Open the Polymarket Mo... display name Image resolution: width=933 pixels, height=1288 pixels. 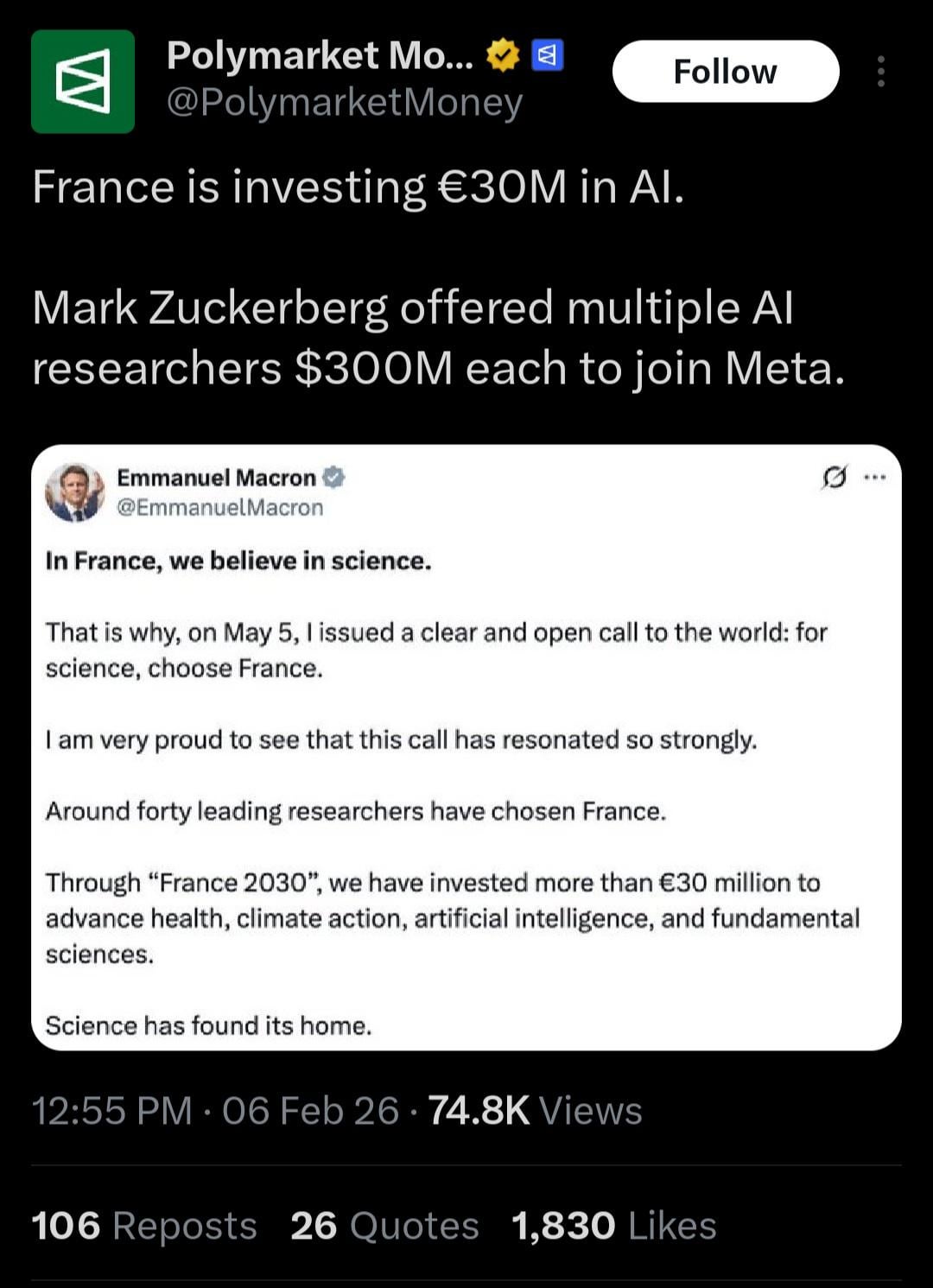[320, 56]
